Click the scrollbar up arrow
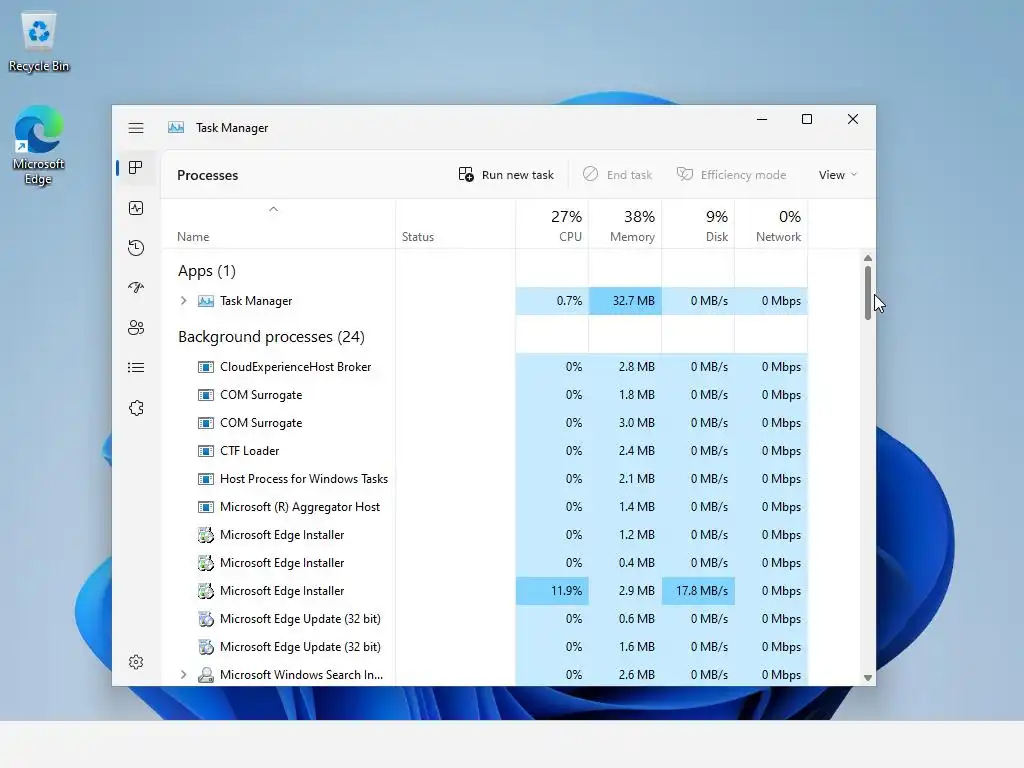The image size is (1024, 768). tap(867, 258)
